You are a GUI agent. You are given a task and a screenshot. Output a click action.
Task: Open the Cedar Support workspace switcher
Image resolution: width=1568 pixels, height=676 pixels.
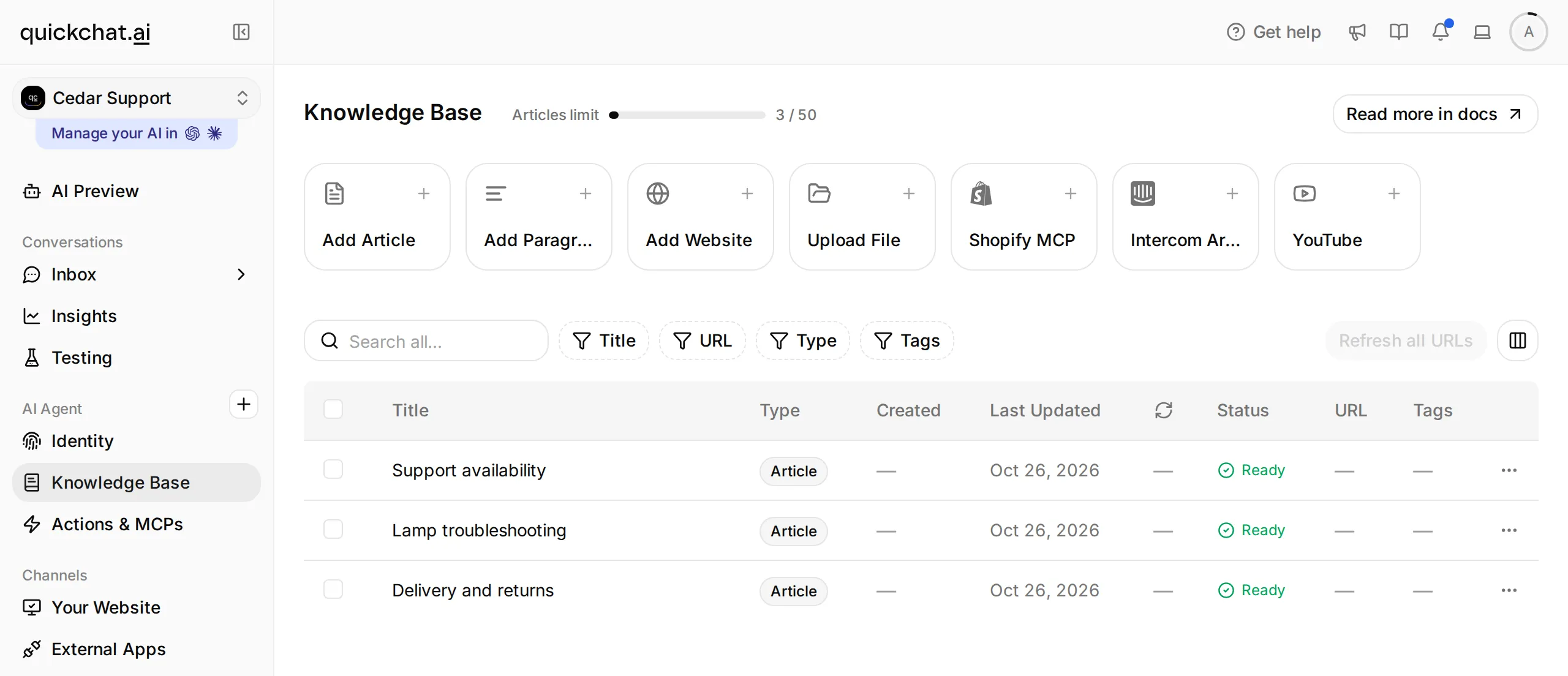pos(136,98)
